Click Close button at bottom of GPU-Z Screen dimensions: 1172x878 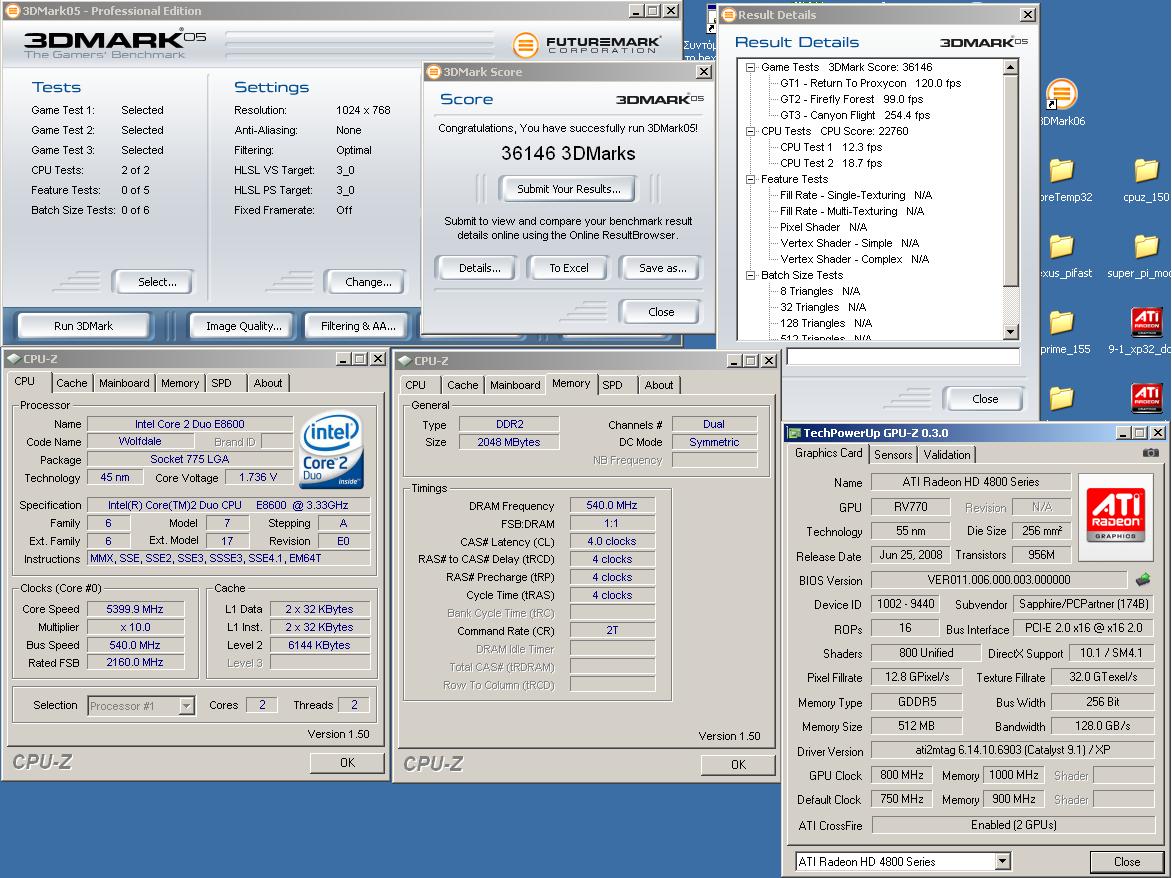(1126, 862)
